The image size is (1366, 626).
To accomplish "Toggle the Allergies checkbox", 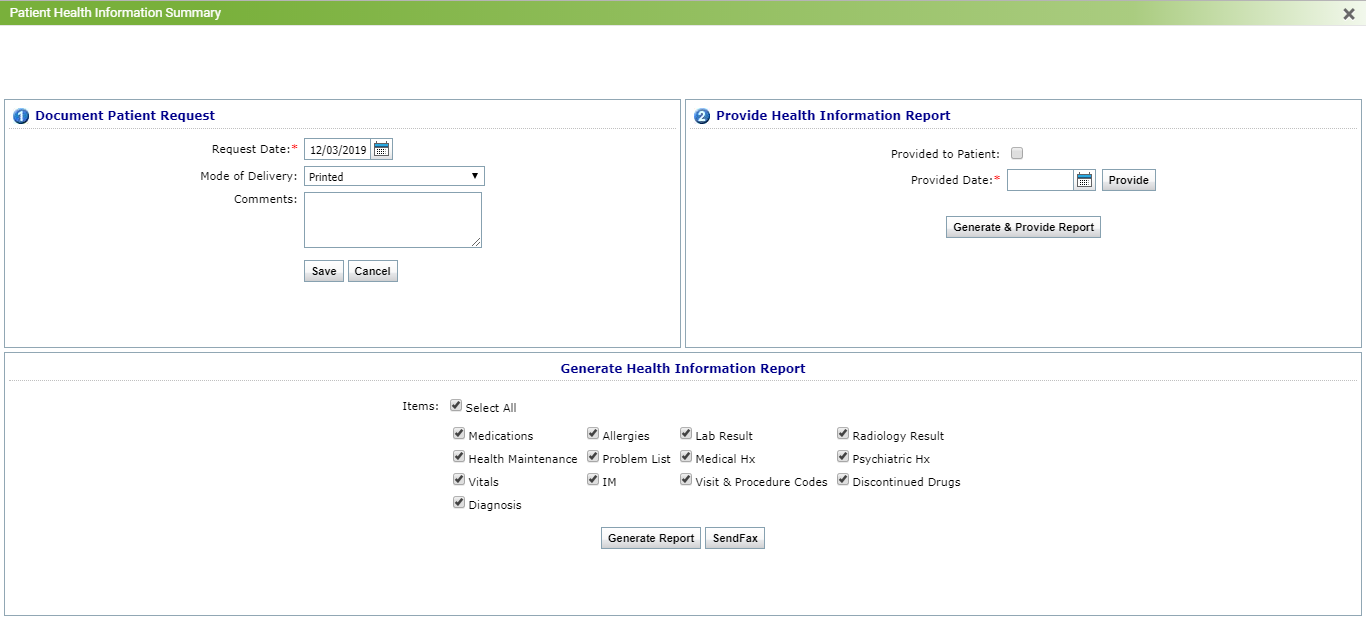I will (x=593, y=434).
